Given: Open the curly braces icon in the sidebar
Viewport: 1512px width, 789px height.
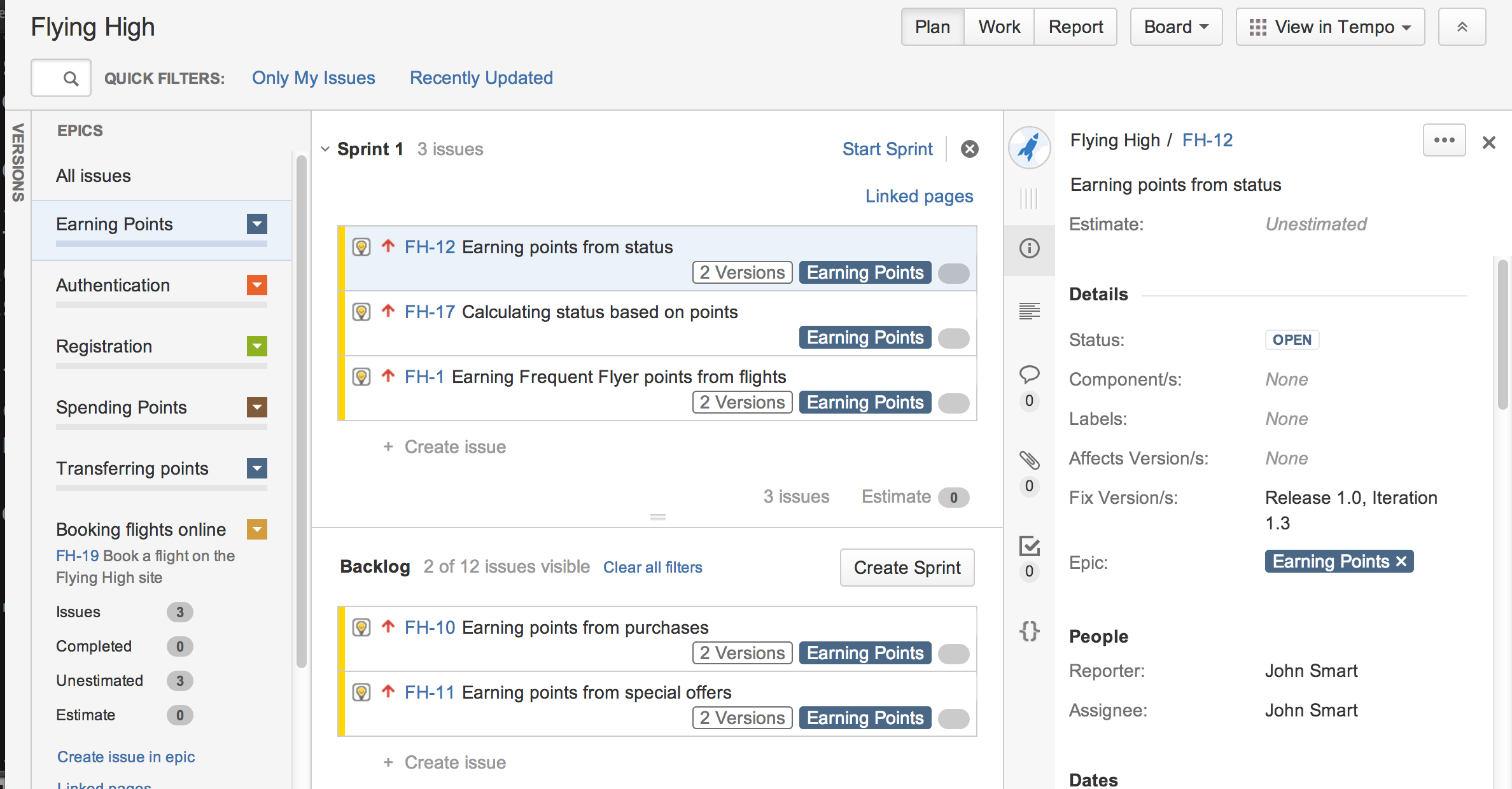Looking at the screenshot, I should coord(1029,631).
